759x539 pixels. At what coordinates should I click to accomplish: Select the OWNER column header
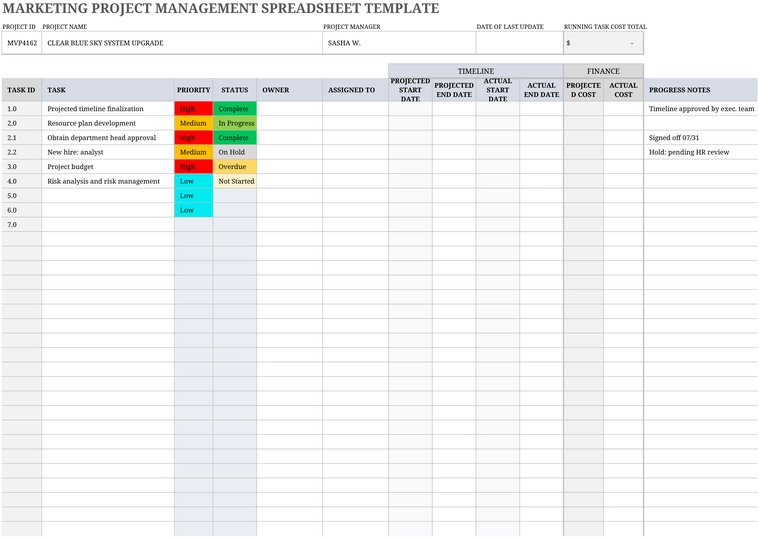pyautogui.click(x=289, y=90)
